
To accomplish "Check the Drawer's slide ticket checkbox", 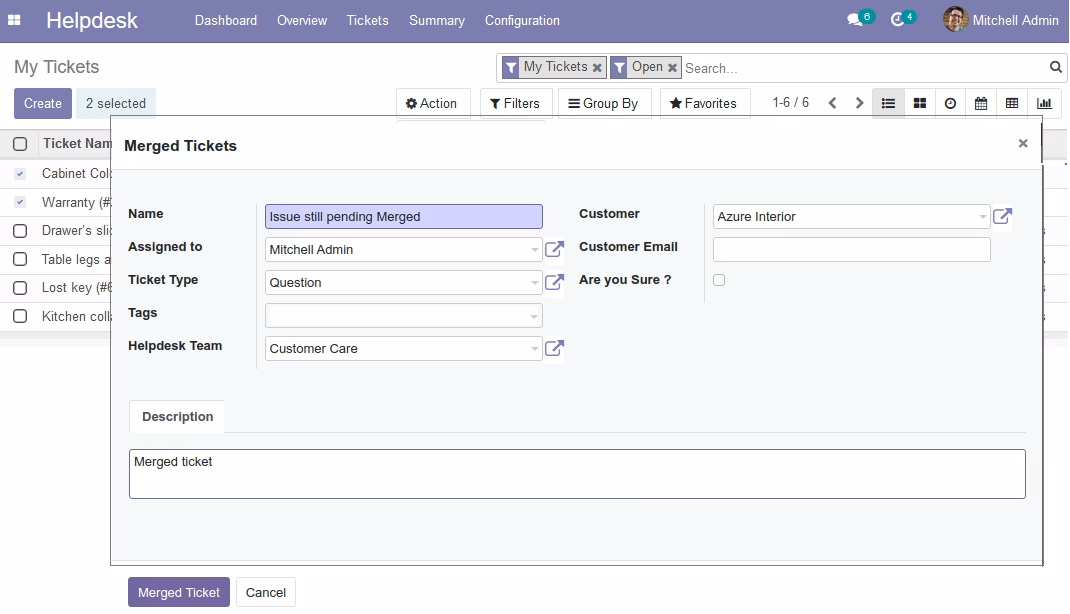I will click(20, 231).
